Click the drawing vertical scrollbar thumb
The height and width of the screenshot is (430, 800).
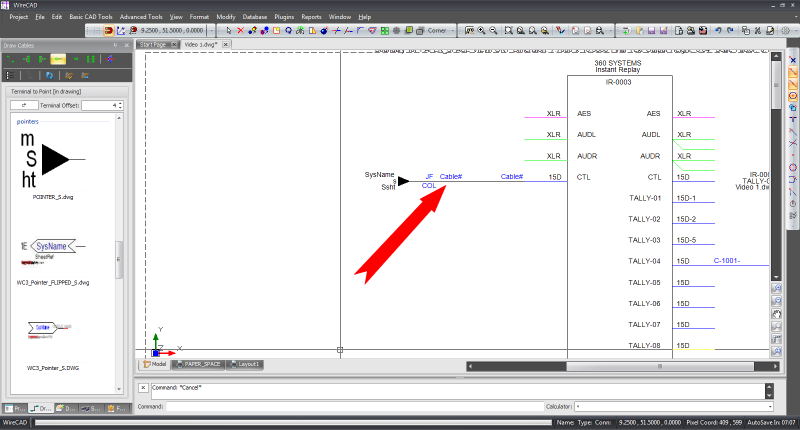click(776, 84)
